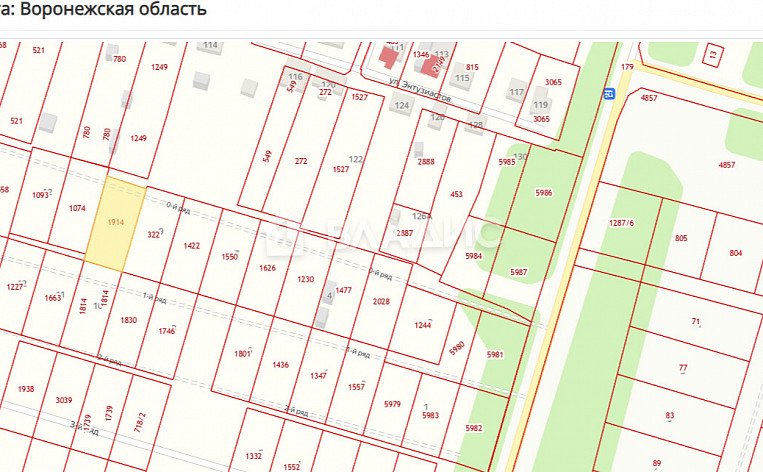Click the parcel label 5987
The height and width of the screenshot is (472, 763).
pyautogui.click(x=519, y=272)
